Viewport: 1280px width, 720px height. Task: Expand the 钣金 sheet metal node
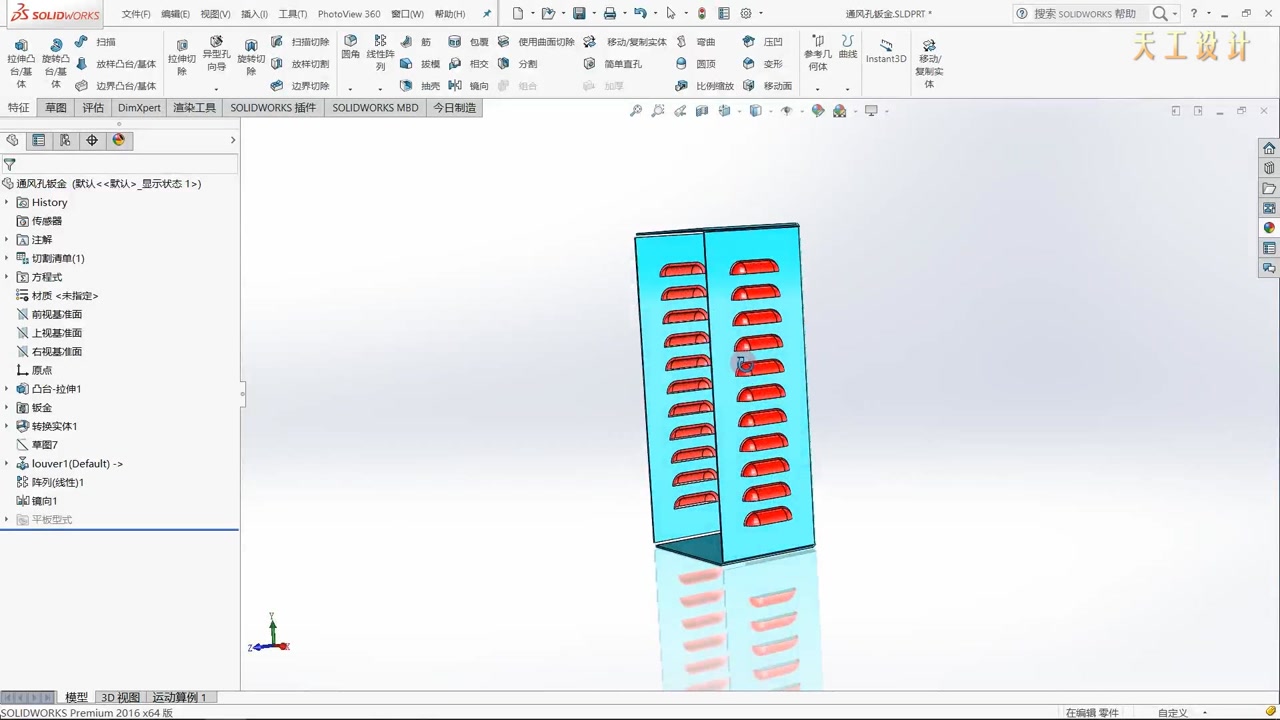(x=7, y=408)
